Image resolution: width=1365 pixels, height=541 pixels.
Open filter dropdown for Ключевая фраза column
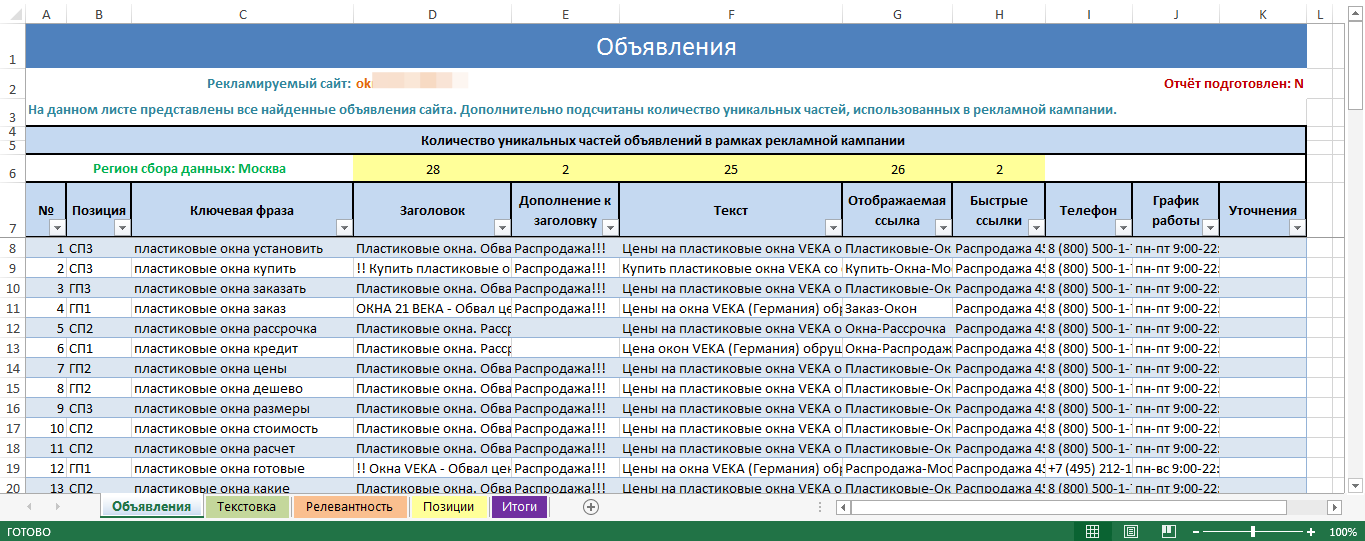344,227
